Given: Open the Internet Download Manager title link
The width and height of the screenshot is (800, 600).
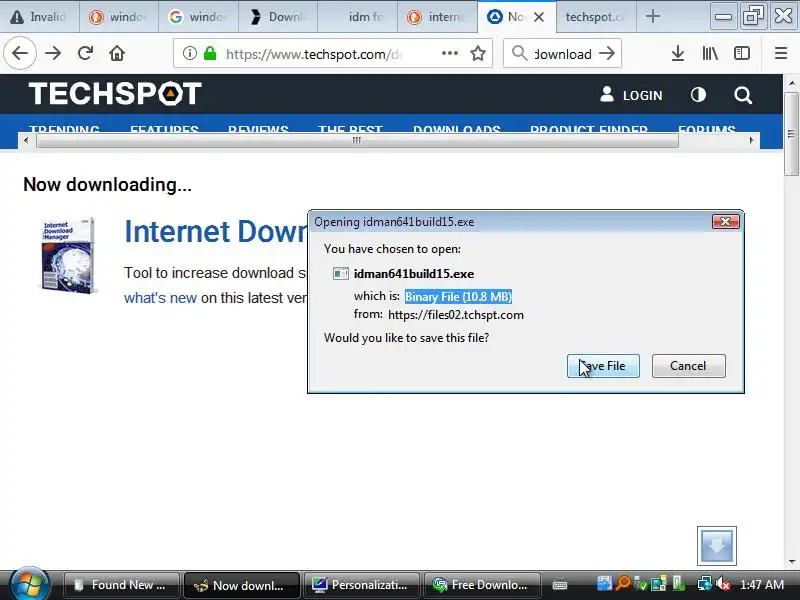Looking at the screenshot, I should 216,232.
